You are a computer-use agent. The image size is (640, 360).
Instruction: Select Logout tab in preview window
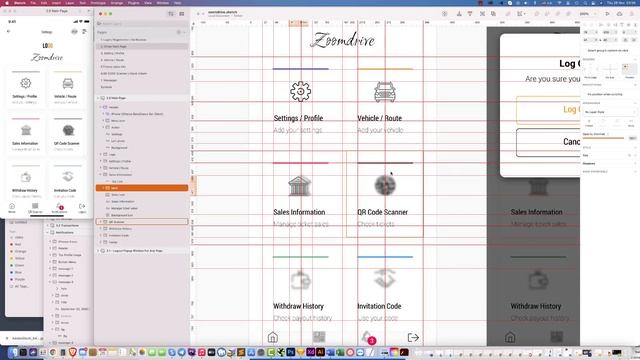[82, 208]
